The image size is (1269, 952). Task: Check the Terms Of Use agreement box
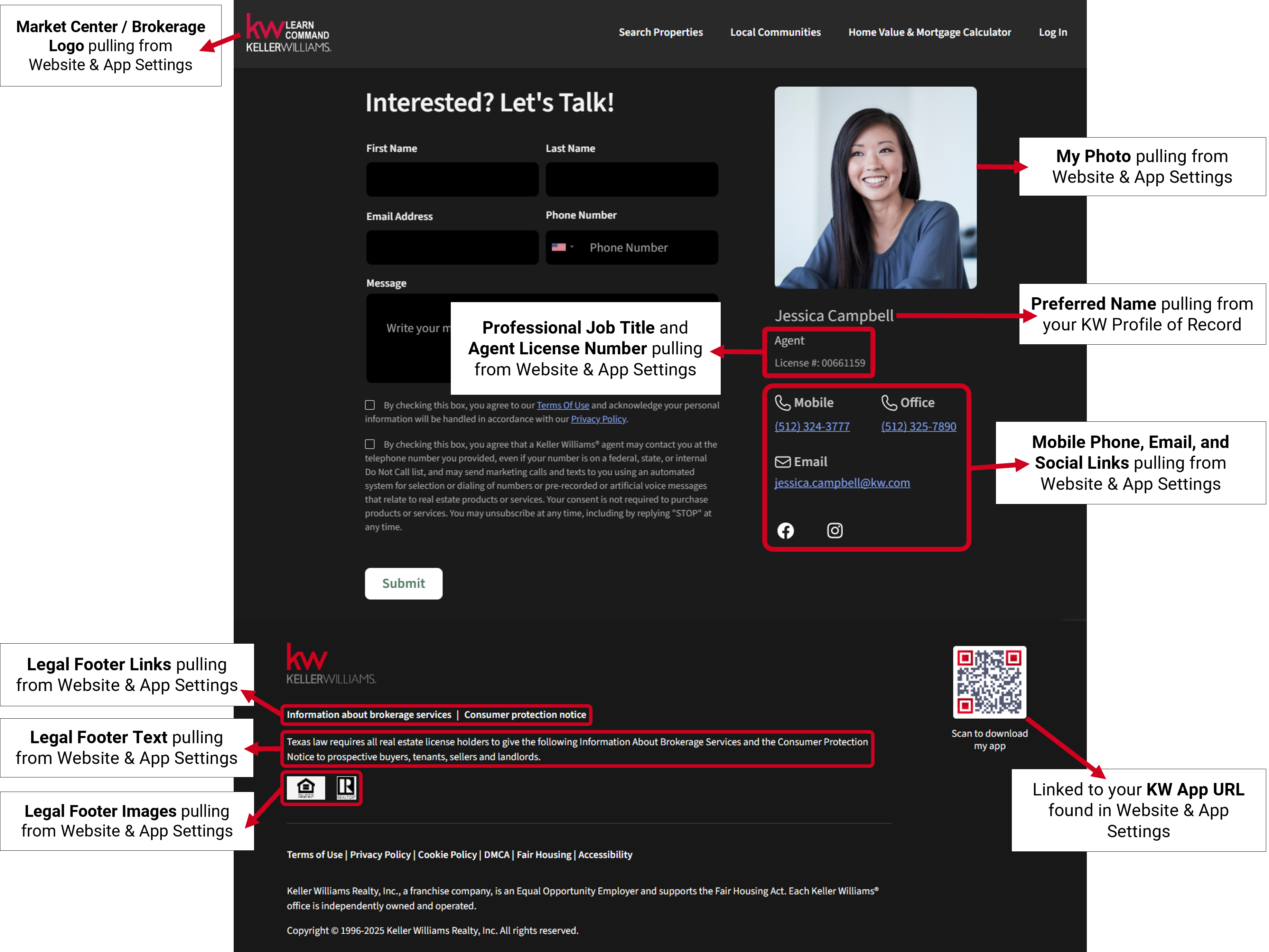[x=370, y=405]
